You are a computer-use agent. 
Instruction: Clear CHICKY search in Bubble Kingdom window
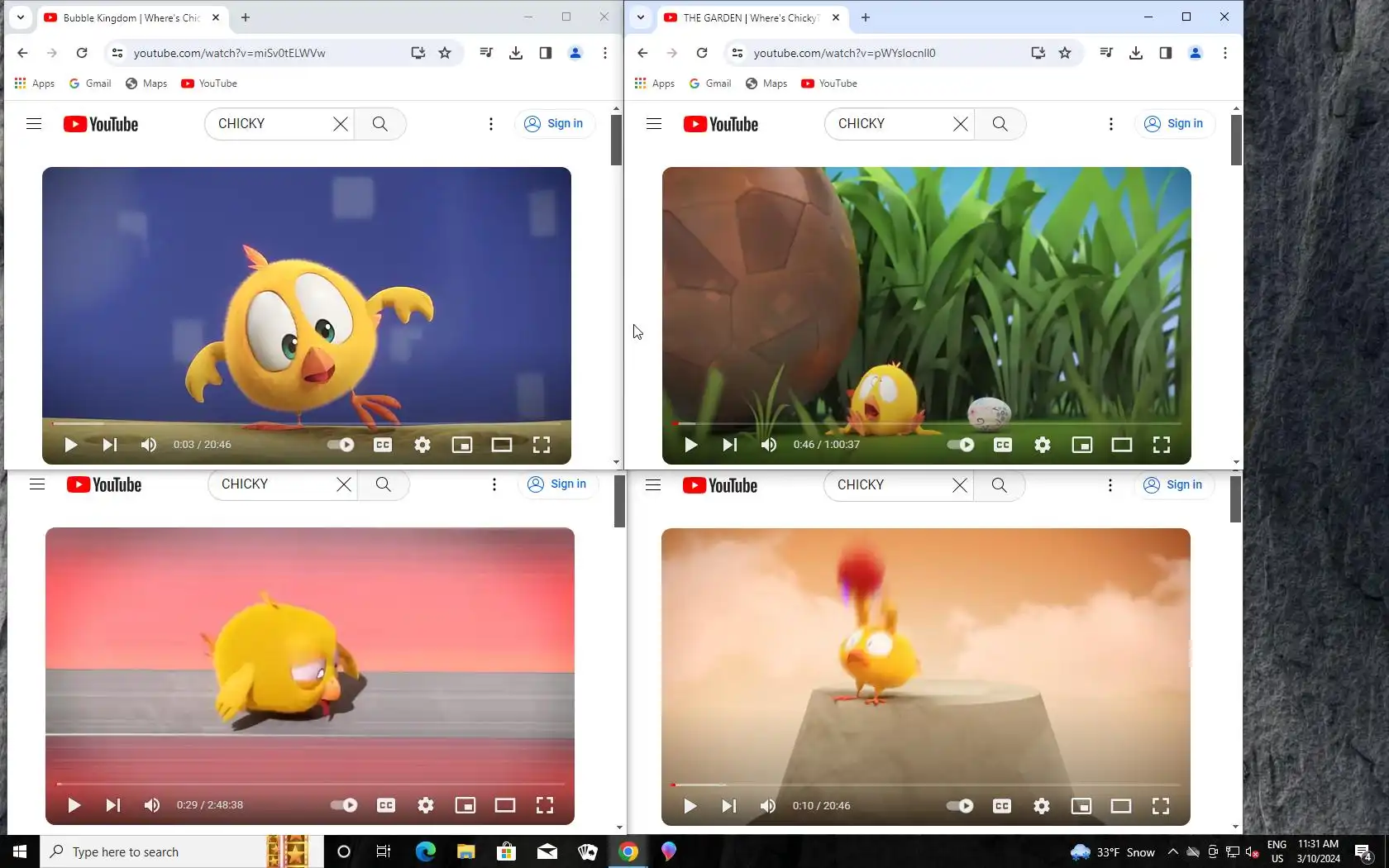click(x=341, y=124)
